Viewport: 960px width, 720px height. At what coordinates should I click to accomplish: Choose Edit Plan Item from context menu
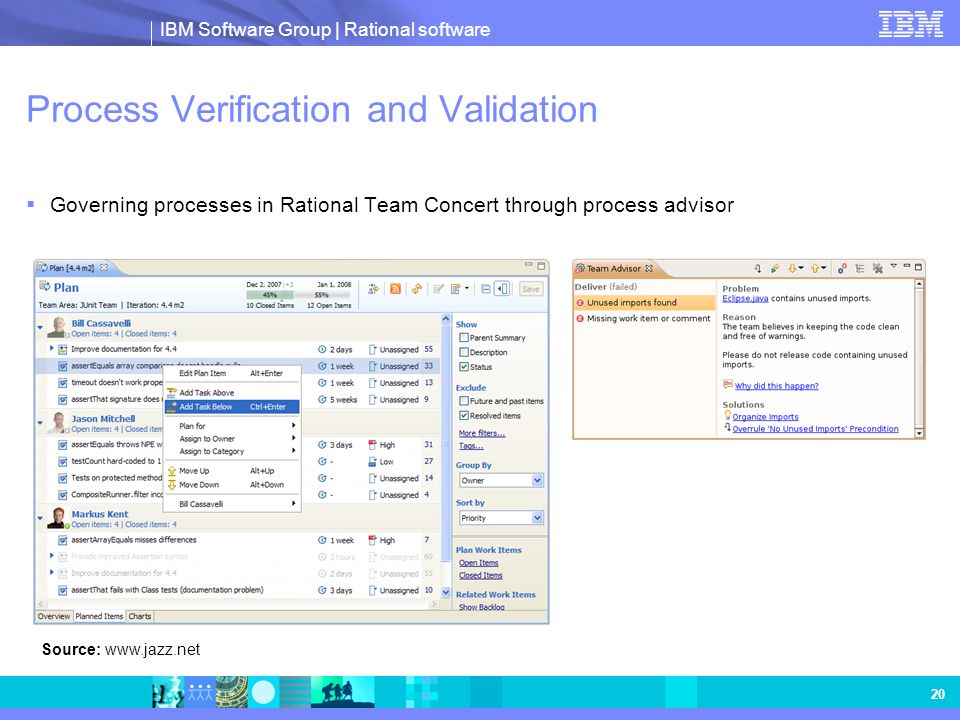pos(232,373)
